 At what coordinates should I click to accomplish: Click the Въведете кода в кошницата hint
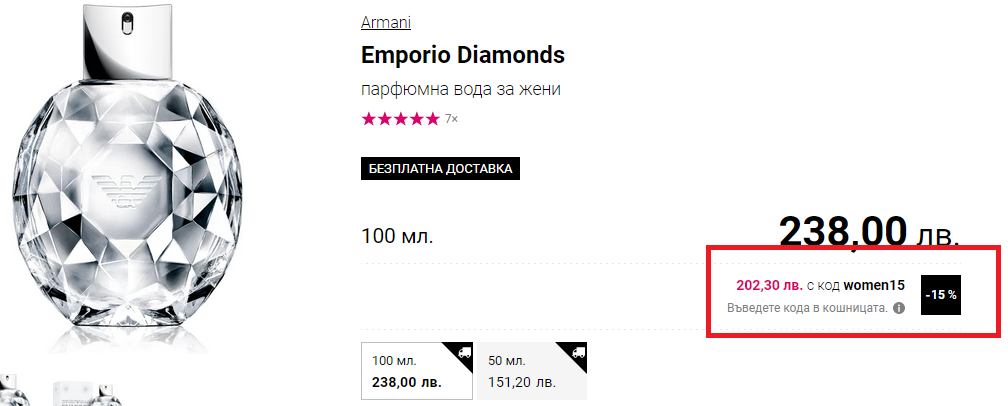[807, 308]
